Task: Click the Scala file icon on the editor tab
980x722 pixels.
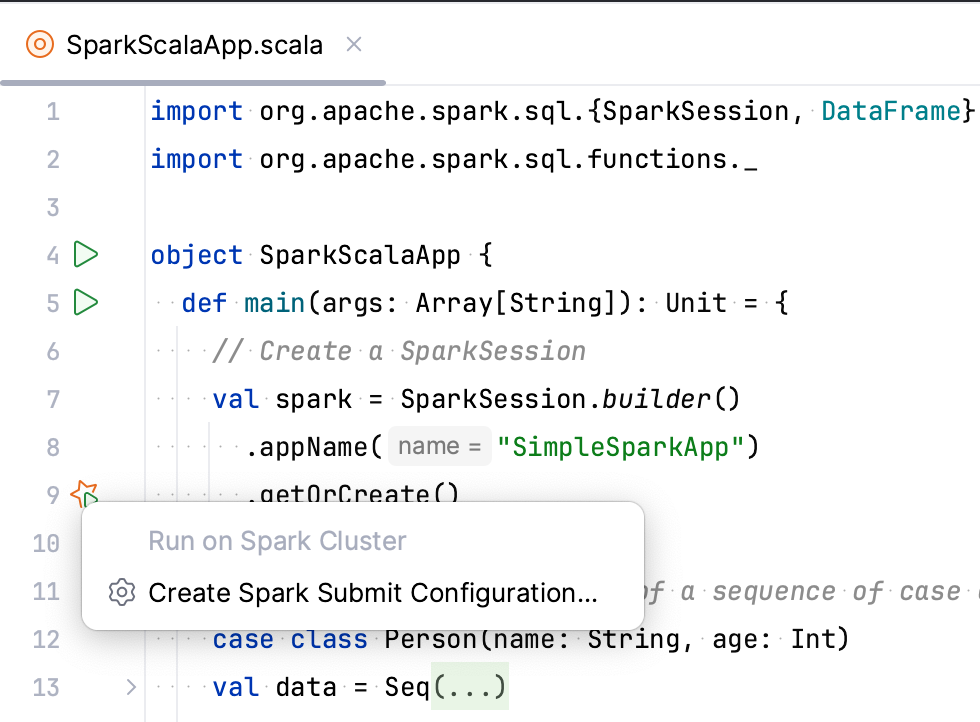Action: [39, 44]
